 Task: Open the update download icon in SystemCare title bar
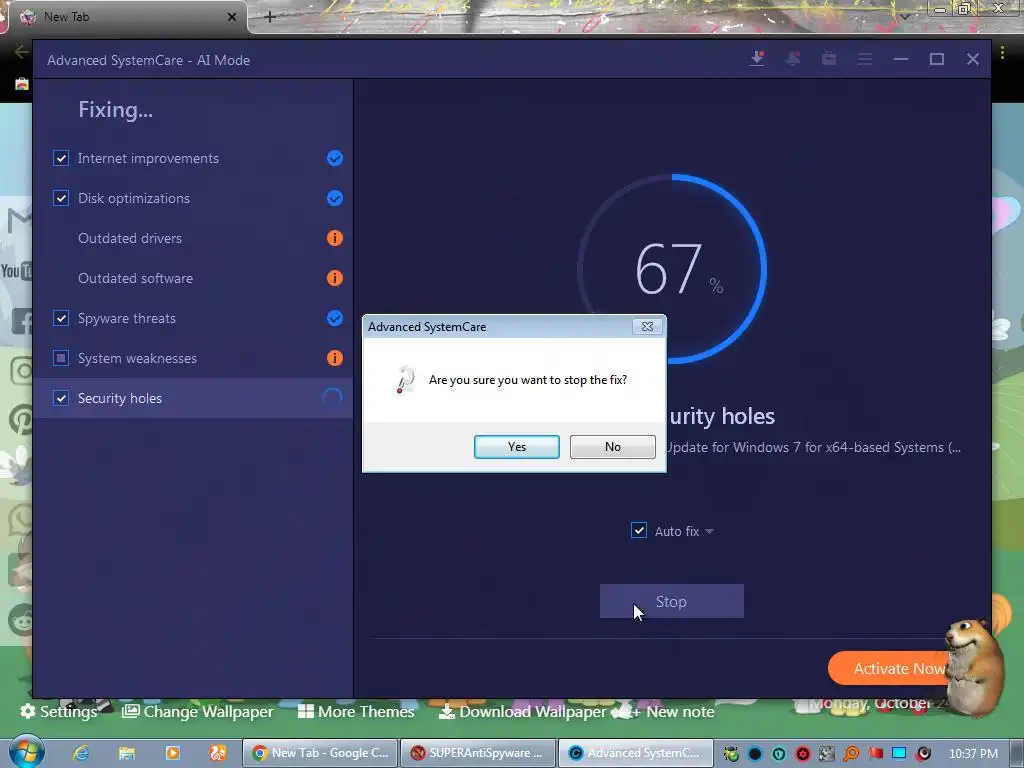(757, 59)
